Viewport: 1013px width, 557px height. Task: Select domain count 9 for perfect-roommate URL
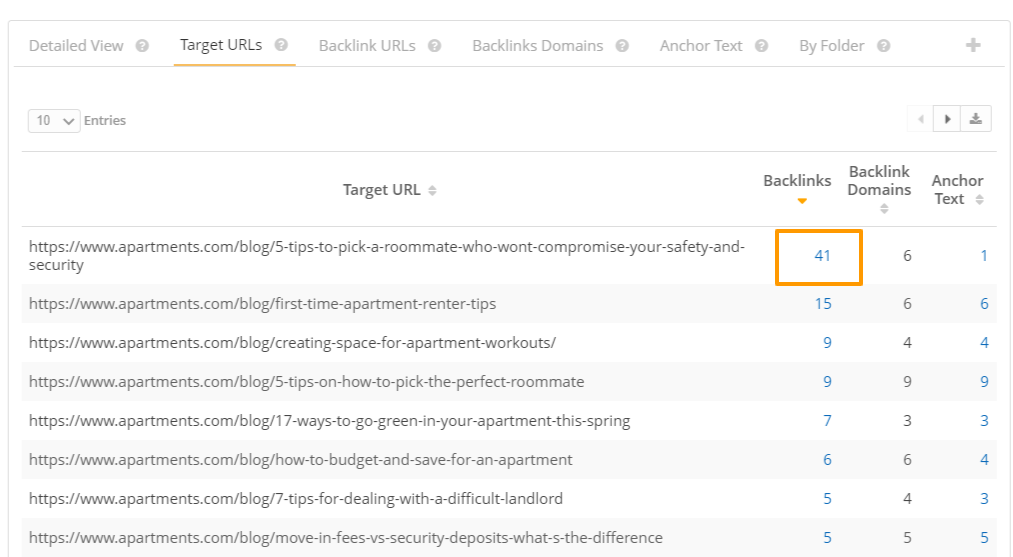[x=907, y=382]
